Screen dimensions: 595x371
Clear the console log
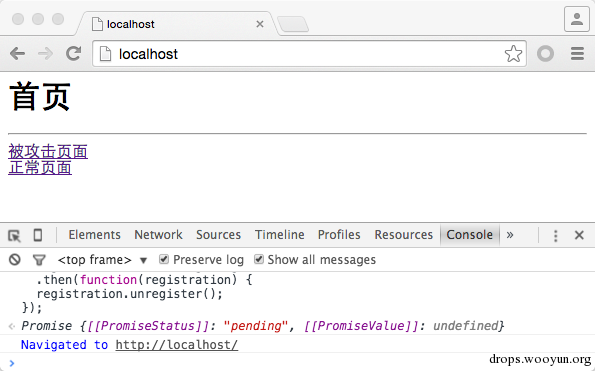[x=15, y=259]
